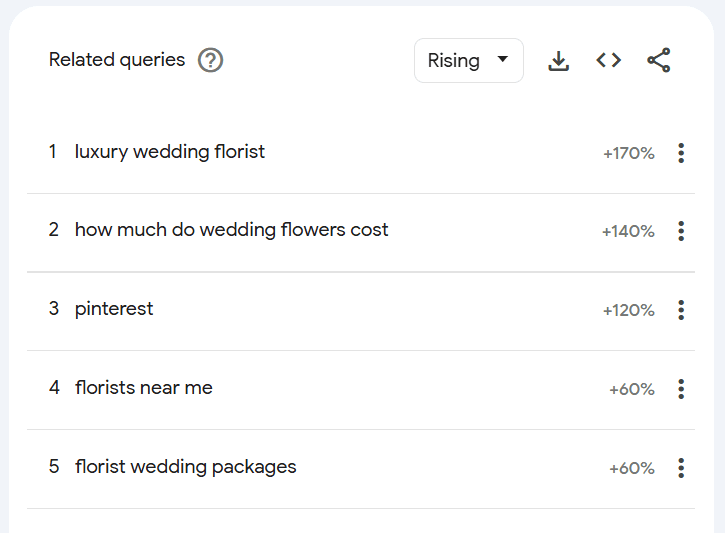The width and height of the screenshot is (725, 533).
Task: Click the Related queries heading
Action: point(117,60)
